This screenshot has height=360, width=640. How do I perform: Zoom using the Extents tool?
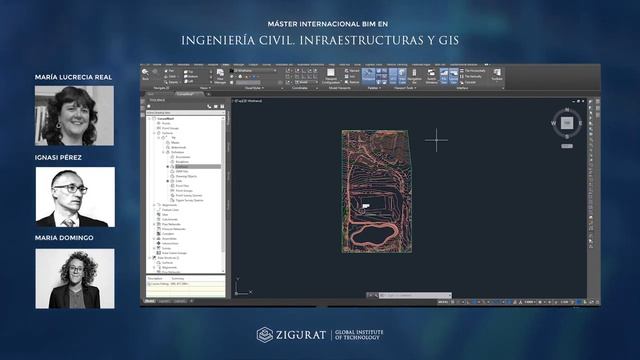[x=172, y=82]
